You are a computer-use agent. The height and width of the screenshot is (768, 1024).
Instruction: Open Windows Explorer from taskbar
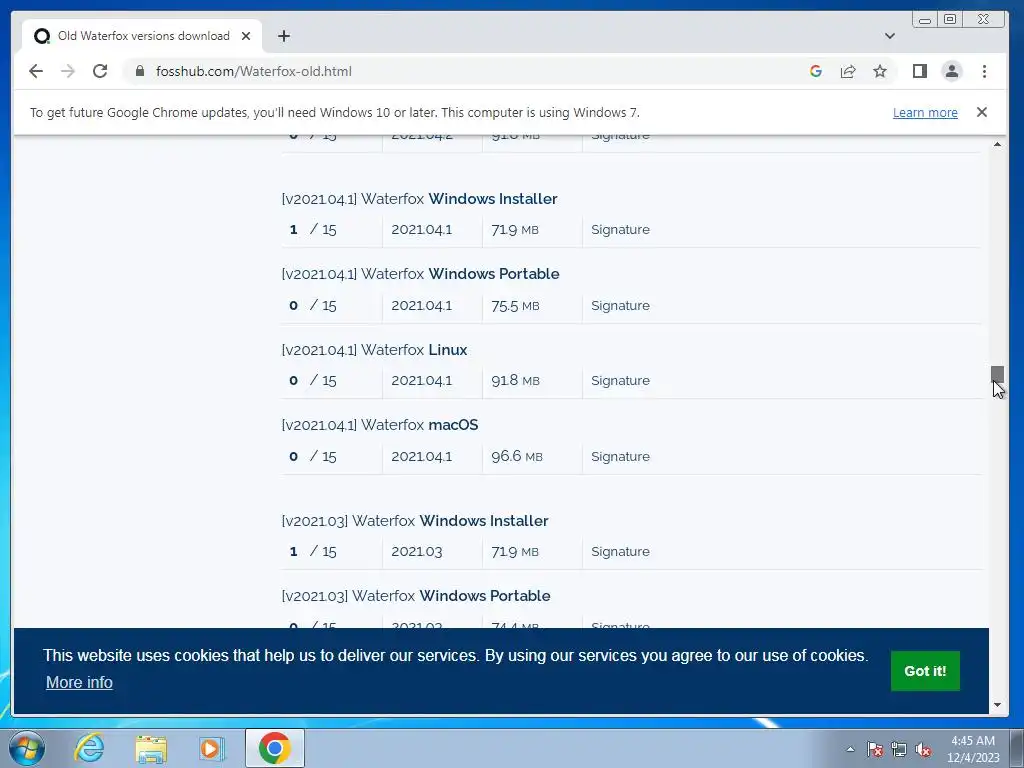click(151, 748)
